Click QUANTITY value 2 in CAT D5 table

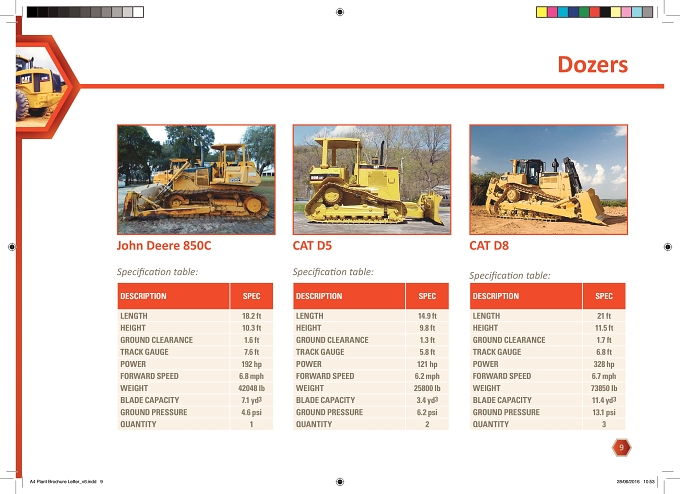tap(427, 424)
